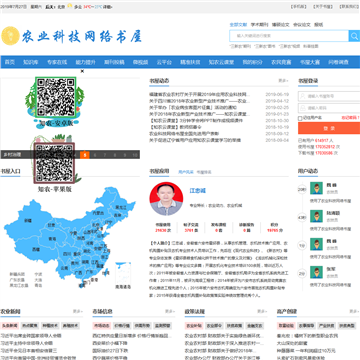Select the 学术期刊 search tab
This screenshot has width=360, height=360.
[x=259, y=25]
